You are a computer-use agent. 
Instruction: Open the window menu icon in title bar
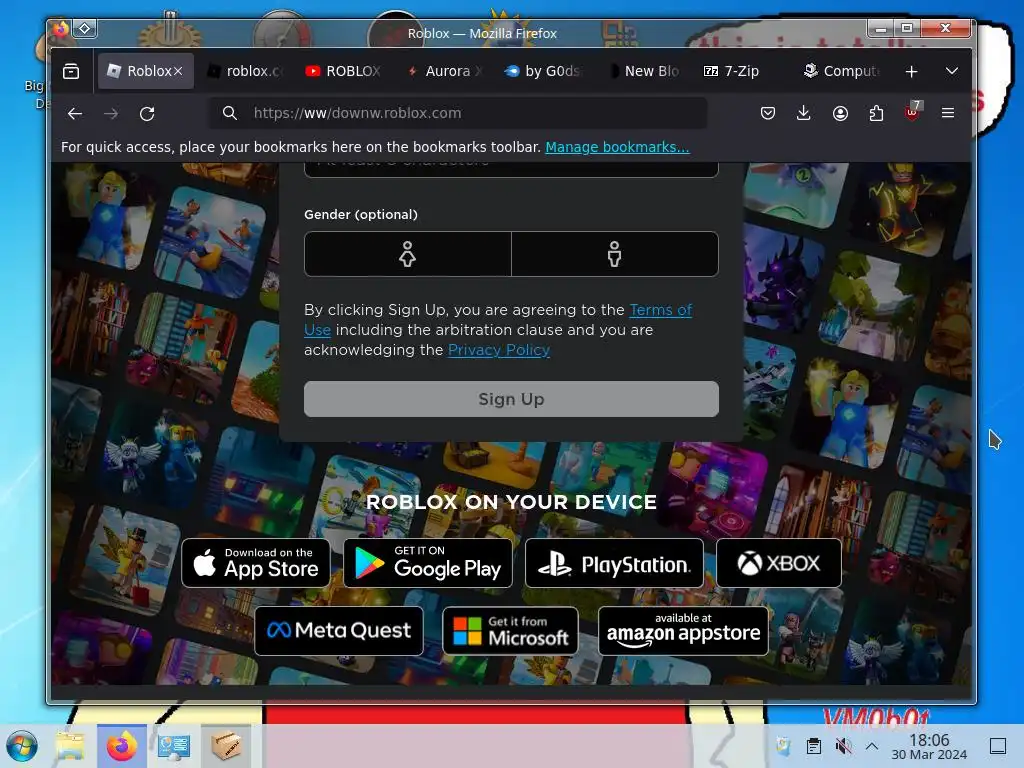(61, 28)
